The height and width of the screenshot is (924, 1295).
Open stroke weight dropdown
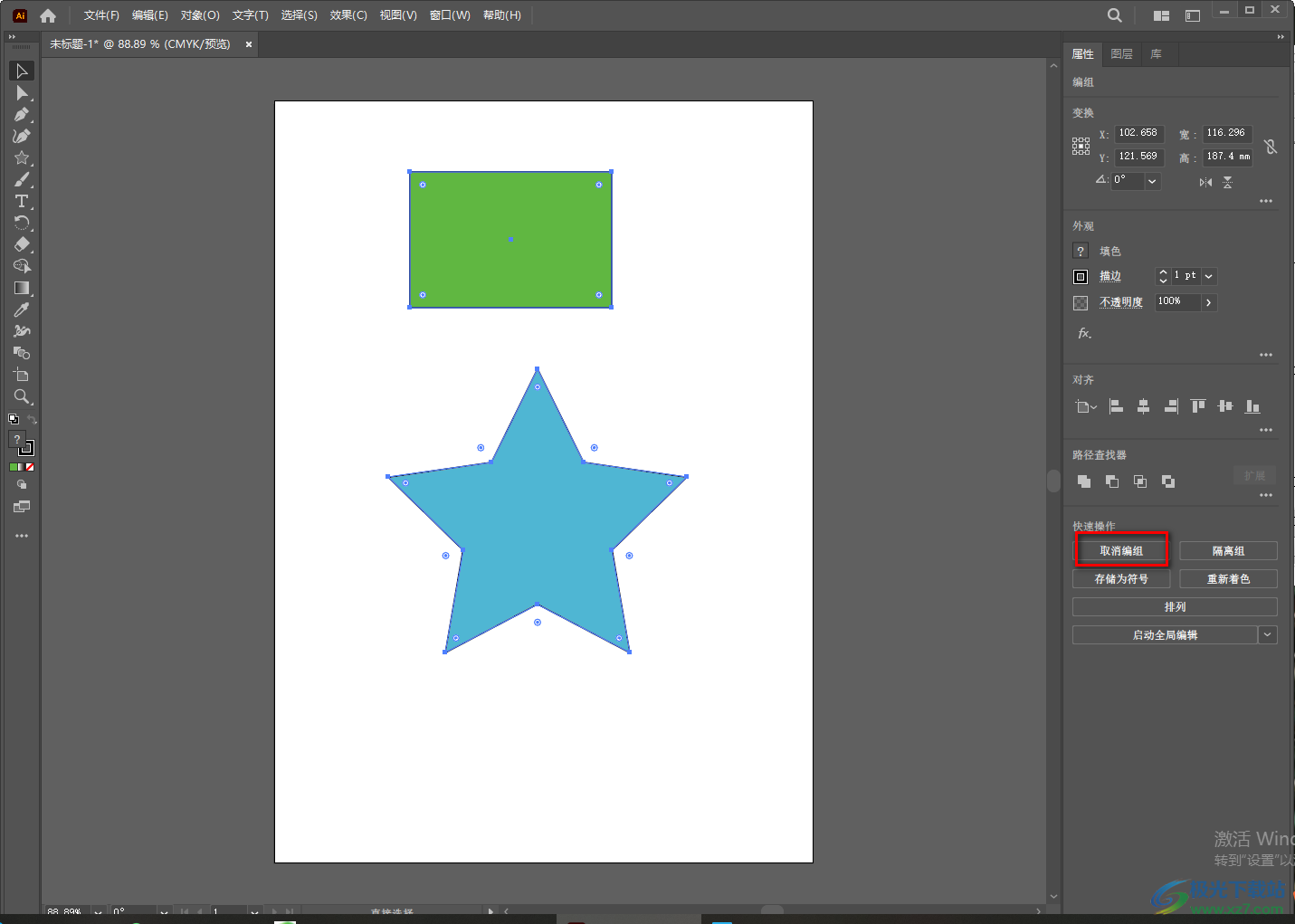(1209, 276)
